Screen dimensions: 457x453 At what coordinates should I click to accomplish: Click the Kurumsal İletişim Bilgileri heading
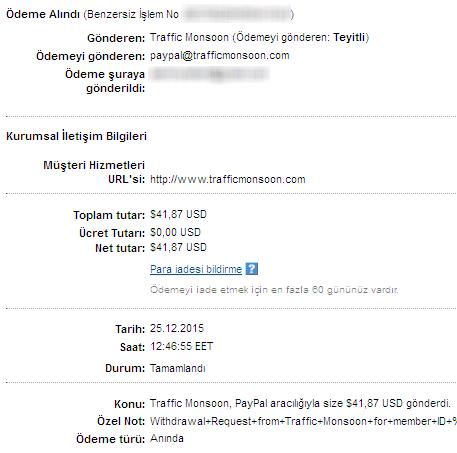[x=76, y=136]
